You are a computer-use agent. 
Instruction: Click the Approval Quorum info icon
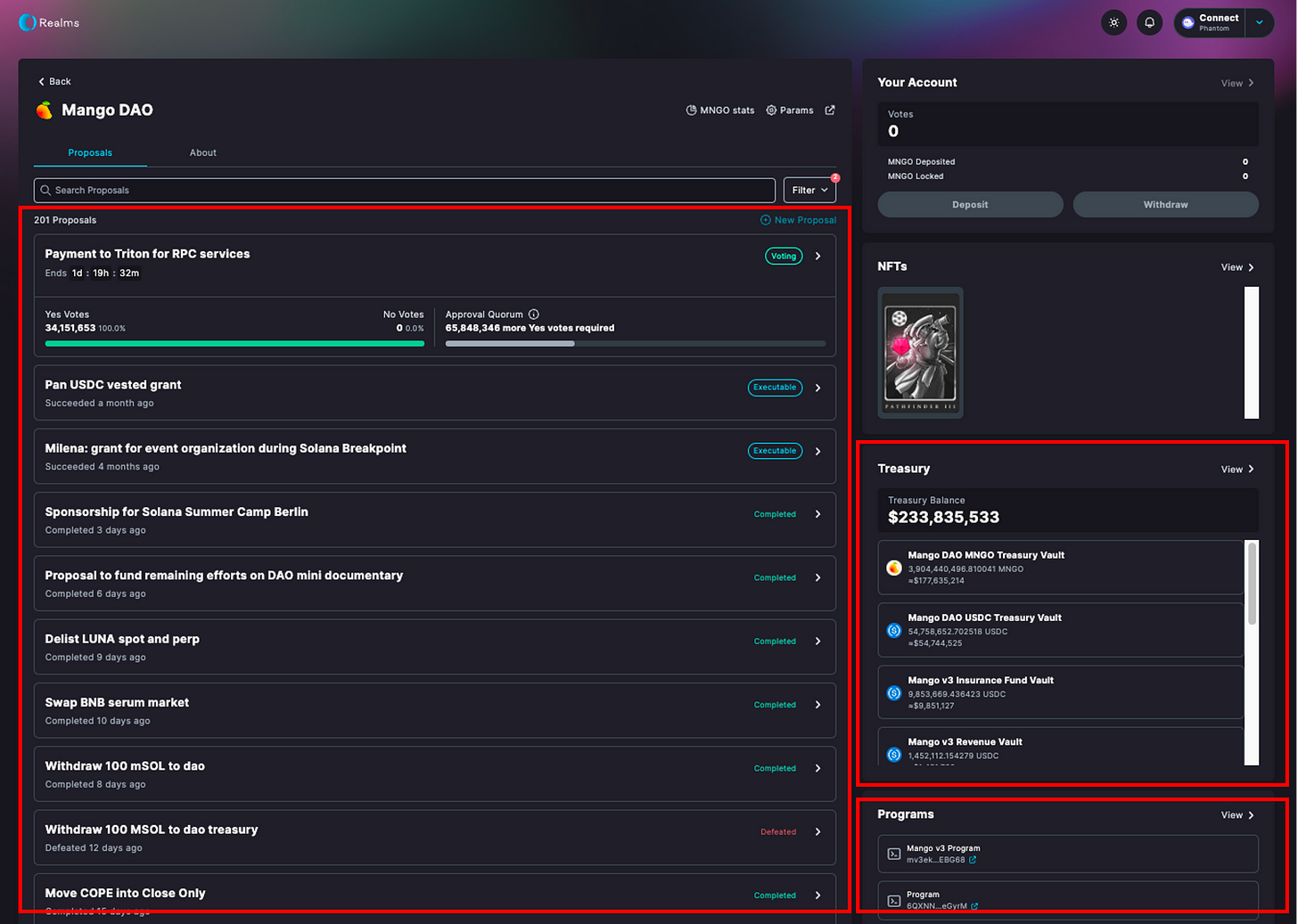[534, 315]
